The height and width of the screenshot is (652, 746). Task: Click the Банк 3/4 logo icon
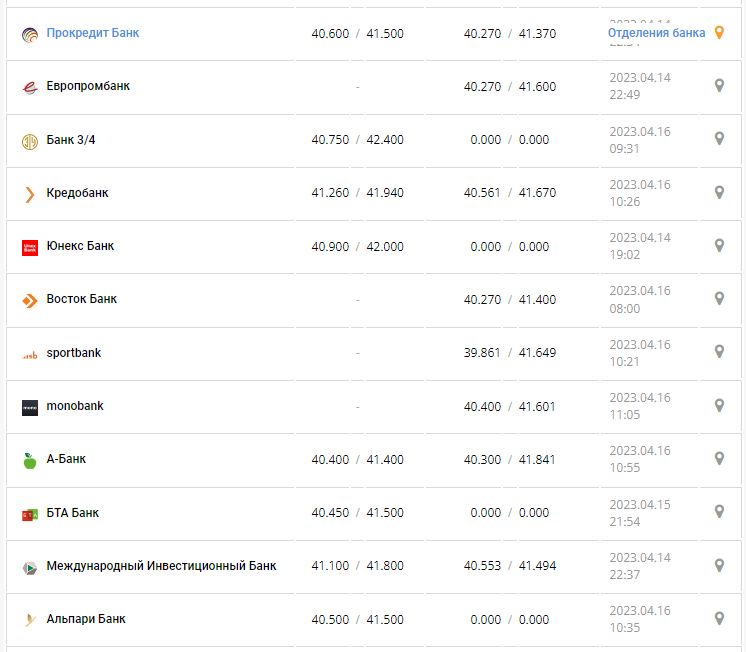(x=29, y=140)
